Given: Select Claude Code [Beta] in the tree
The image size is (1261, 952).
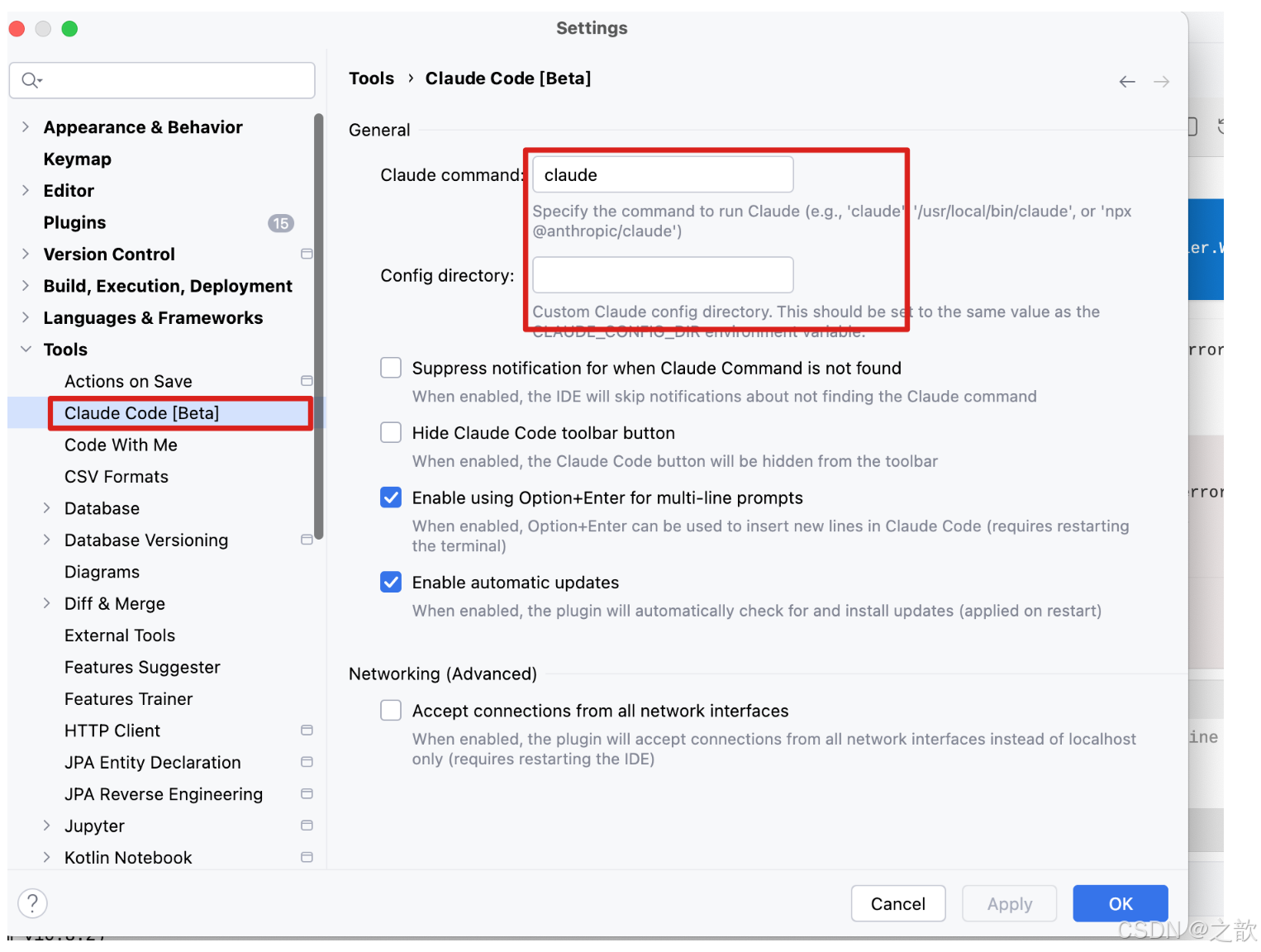Looking at the screenshot, I should pyautogui.click(x=141, y=413).
